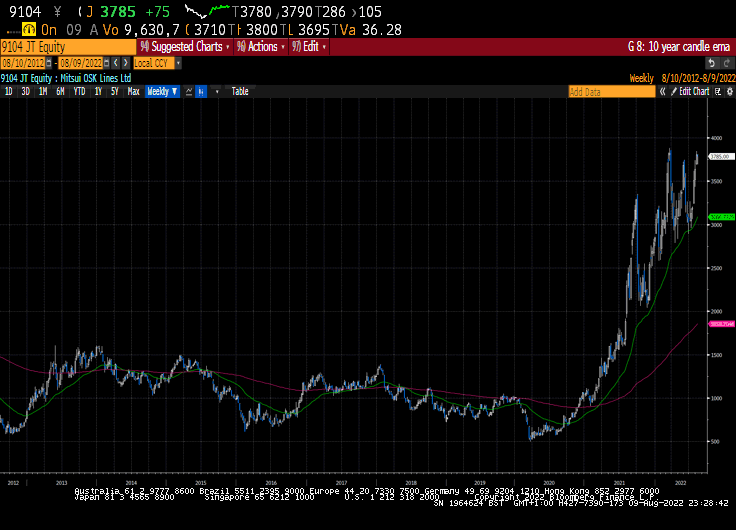
Task: Select the 1D range tab
Action: coord(8,92)
